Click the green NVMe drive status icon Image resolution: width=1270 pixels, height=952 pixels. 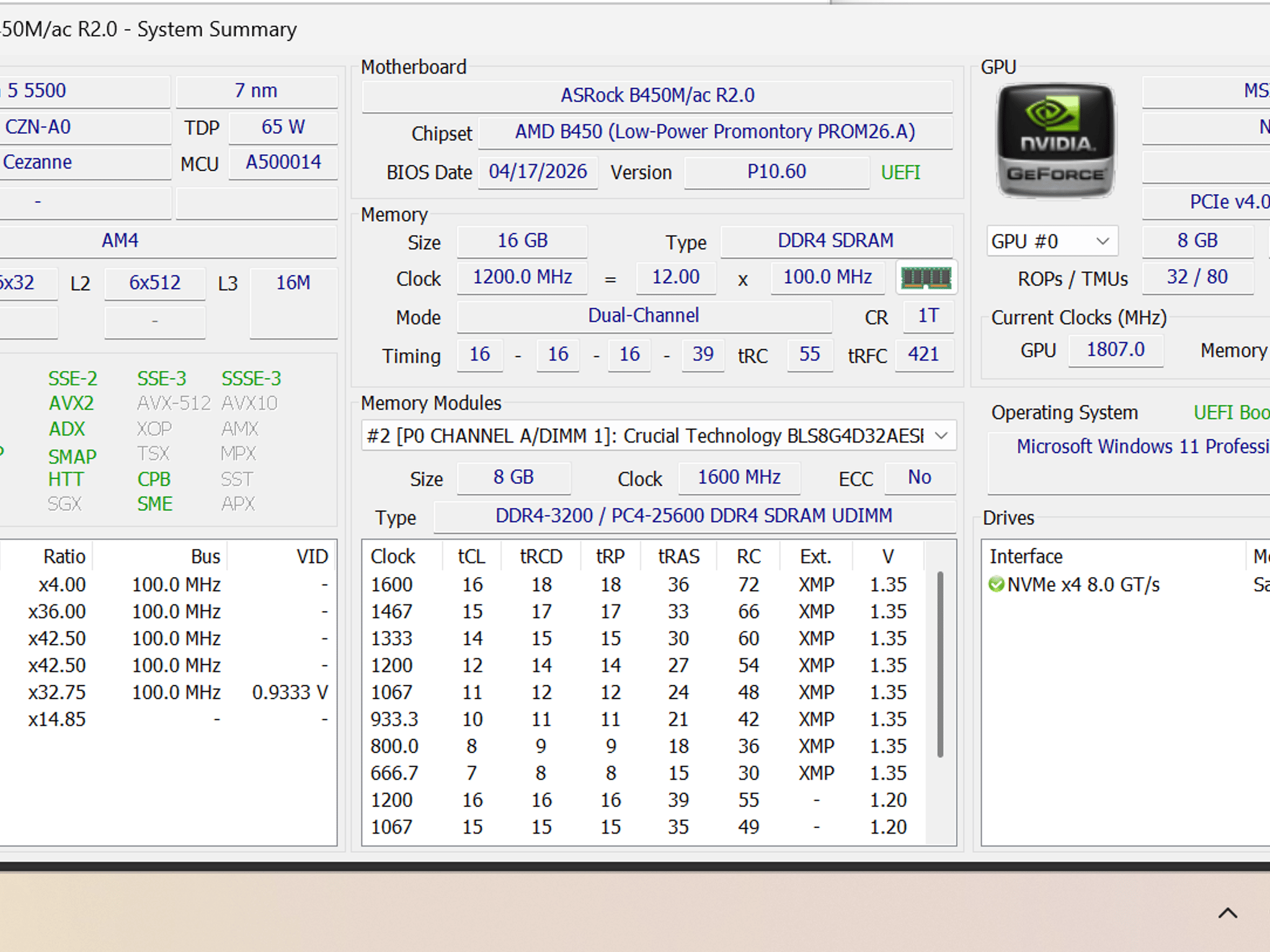996,584
